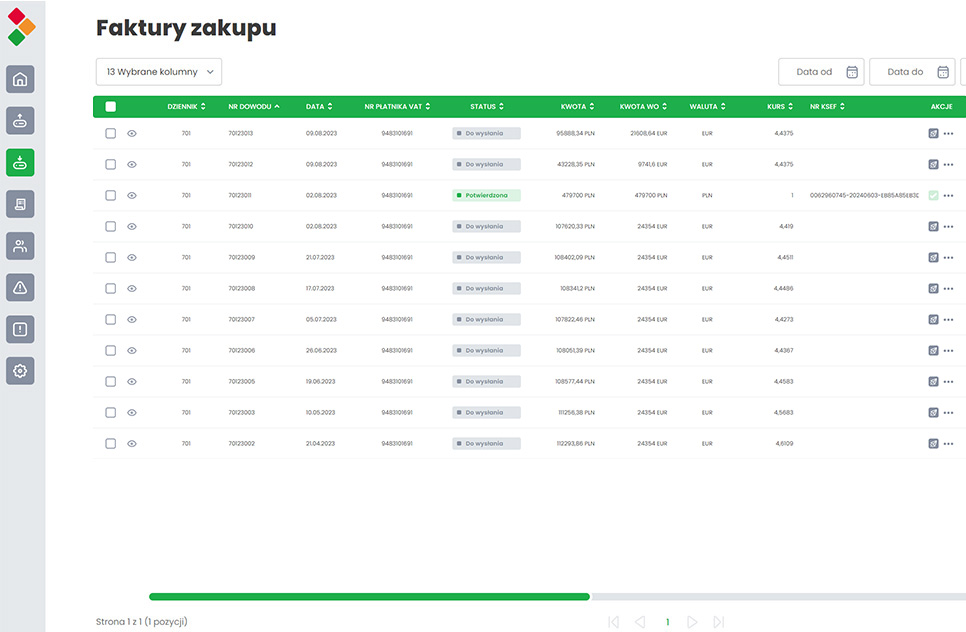Open settings gear in sidebar
966x632 pixels.
(20, 370)
